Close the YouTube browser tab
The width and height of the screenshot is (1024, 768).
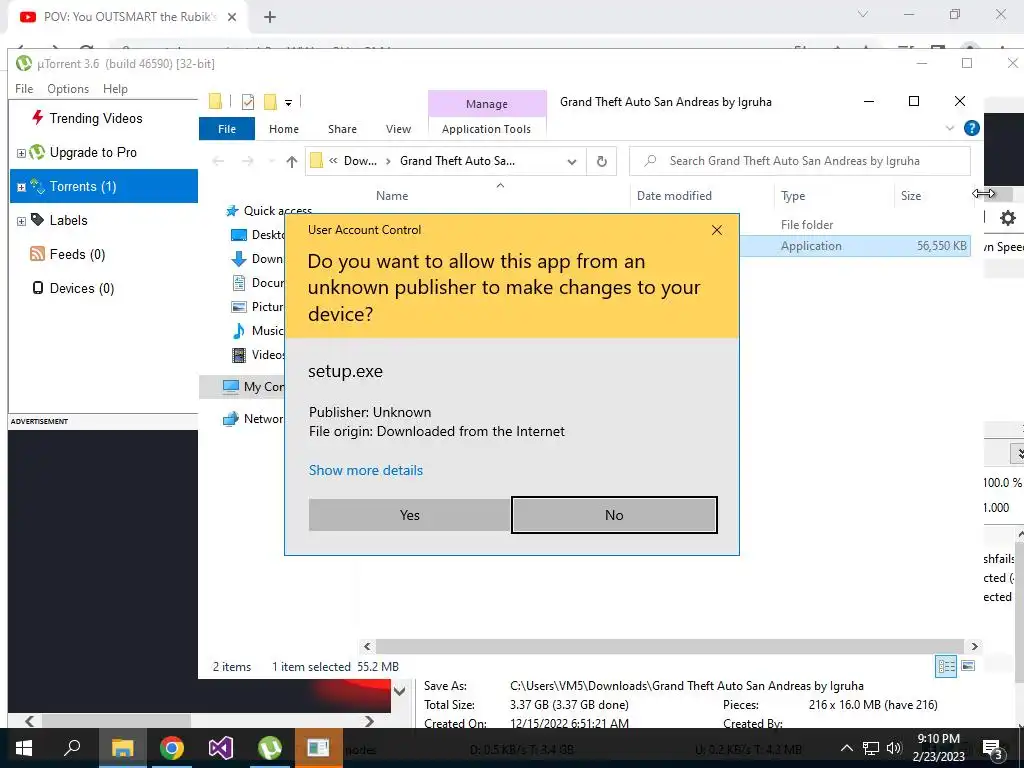tap(232, 17)
